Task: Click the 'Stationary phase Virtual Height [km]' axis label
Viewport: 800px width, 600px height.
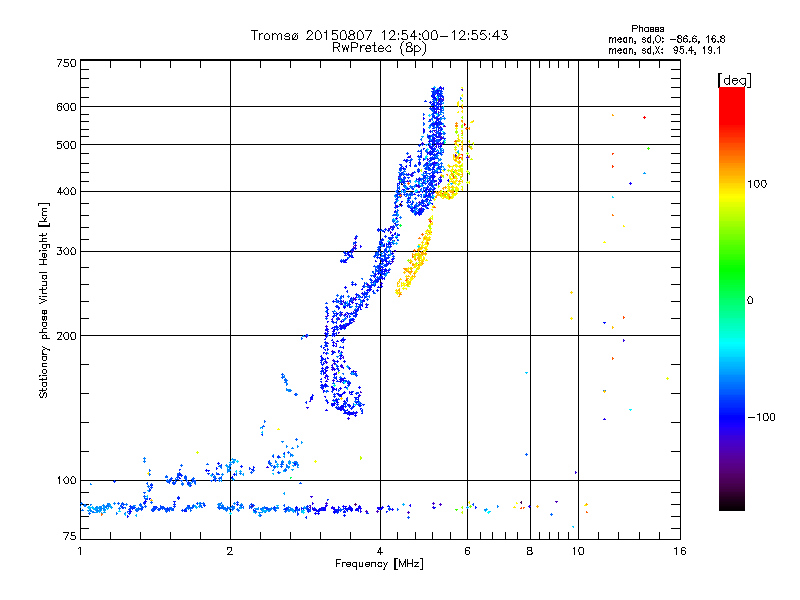Action: click(x=44, y=300)
